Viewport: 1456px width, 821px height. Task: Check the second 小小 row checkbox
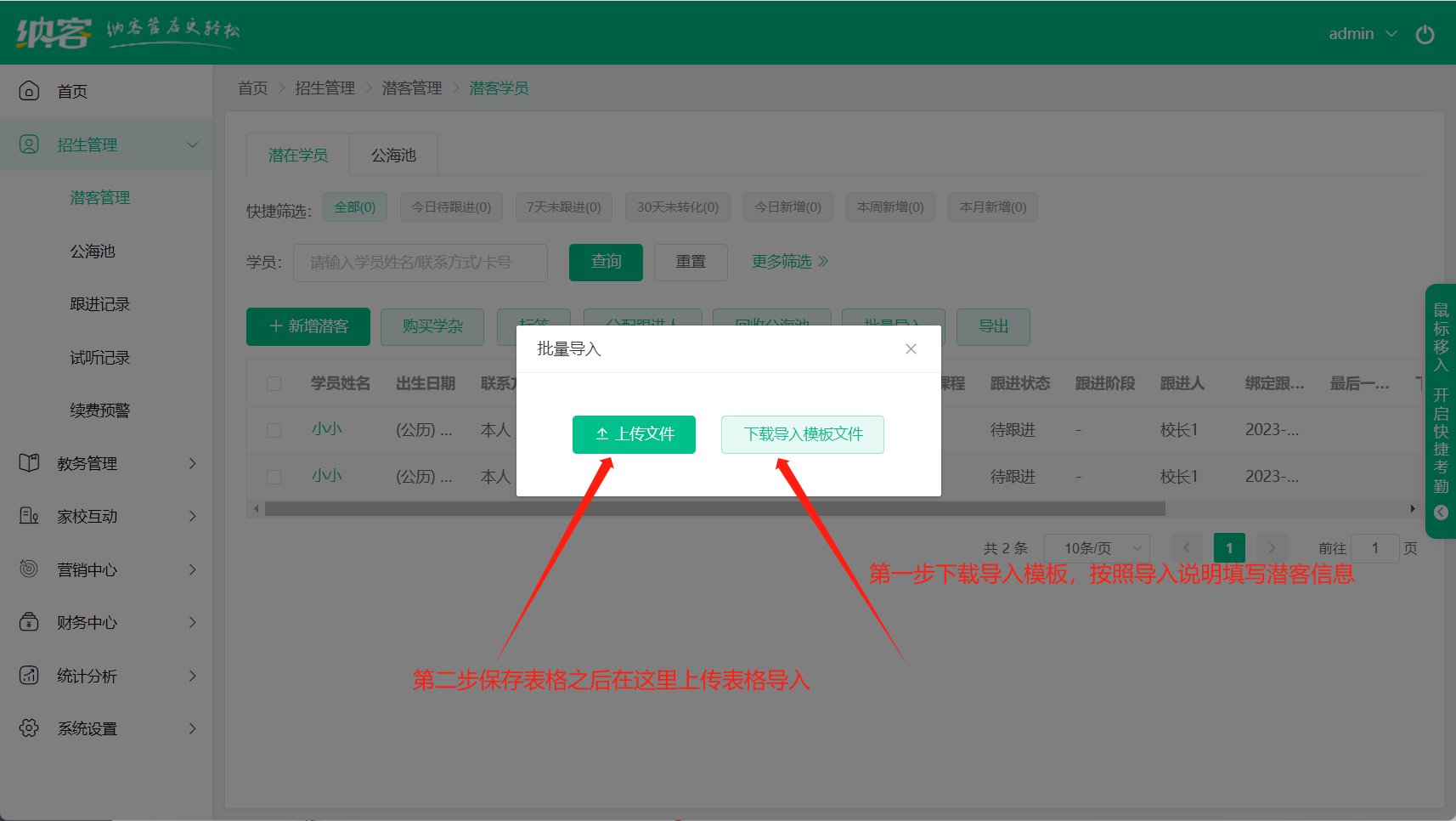click(x=274, y=477)
